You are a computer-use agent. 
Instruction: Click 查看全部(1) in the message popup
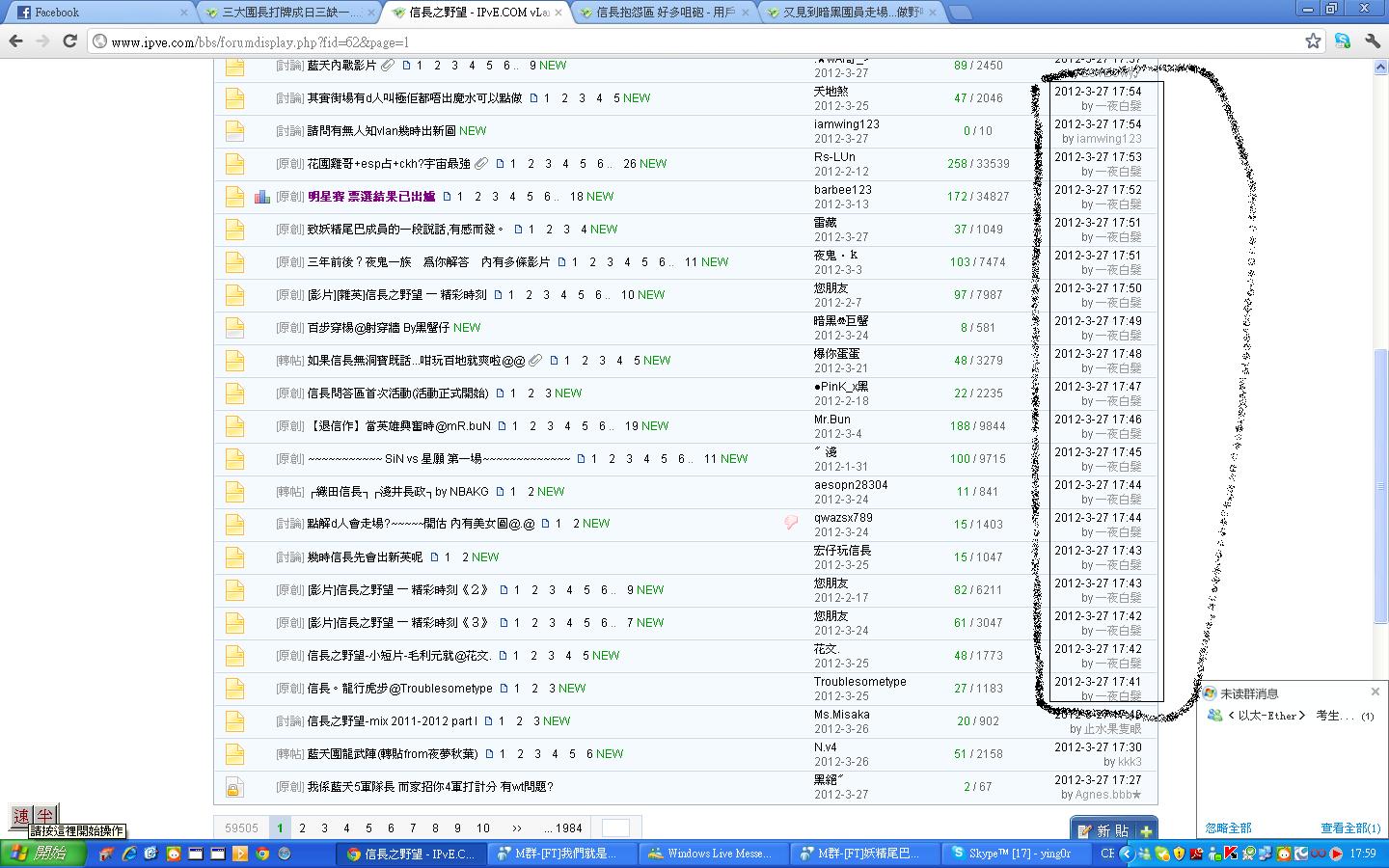(1349, 827)
